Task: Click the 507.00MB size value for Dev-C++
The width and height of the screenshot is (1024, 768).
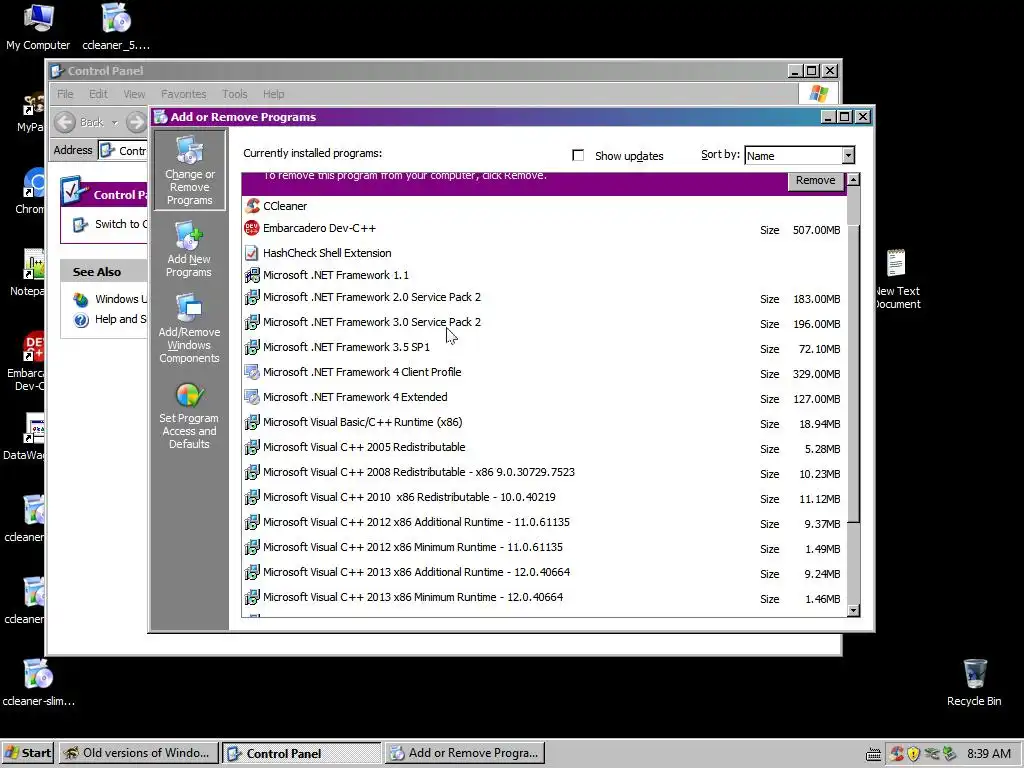Action: point(816,230)
